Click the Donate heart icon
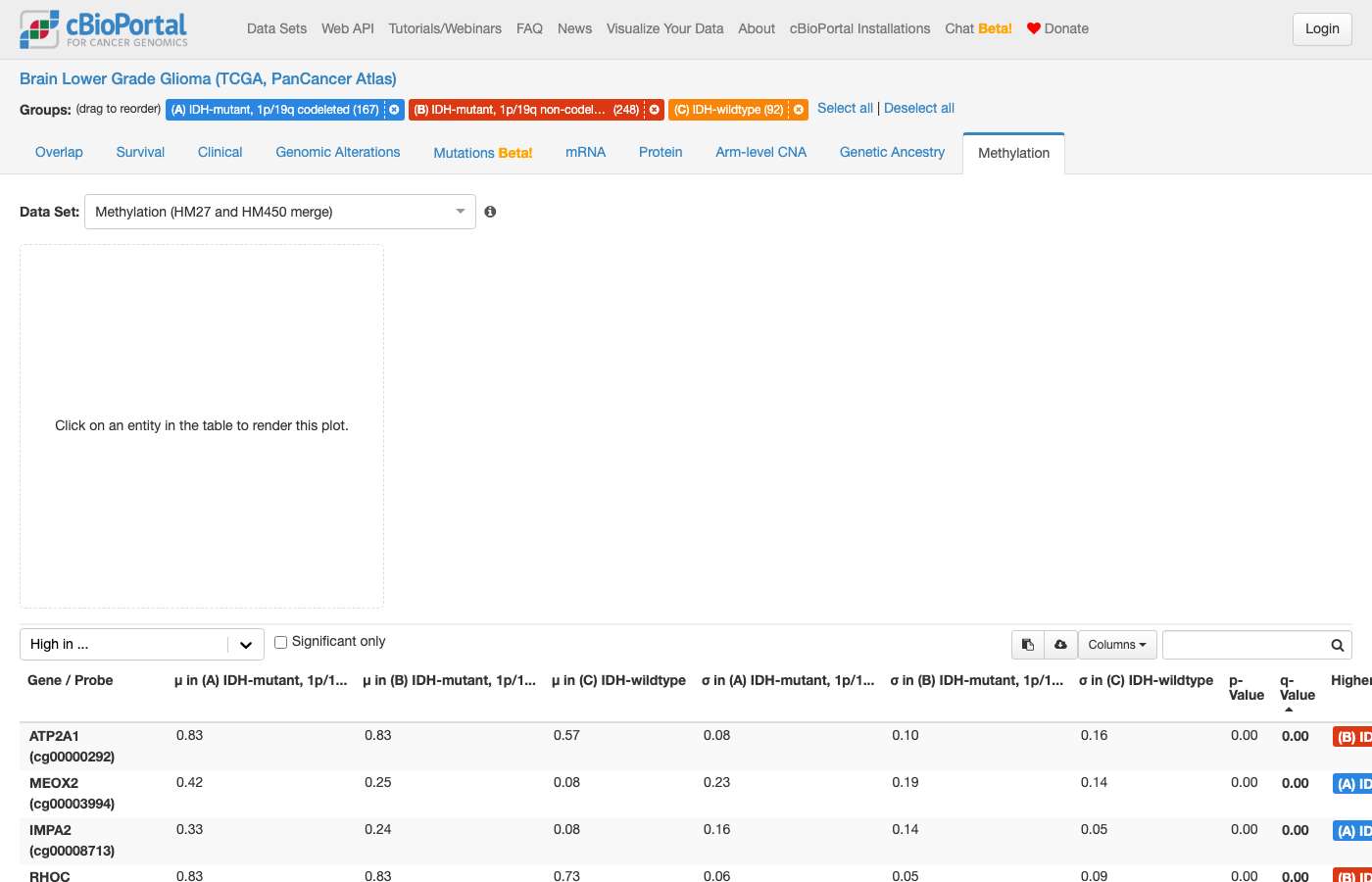Image resolution: width=1372 pixels, height=882 pixels. pyautogui.click(x=1033, y=28)
